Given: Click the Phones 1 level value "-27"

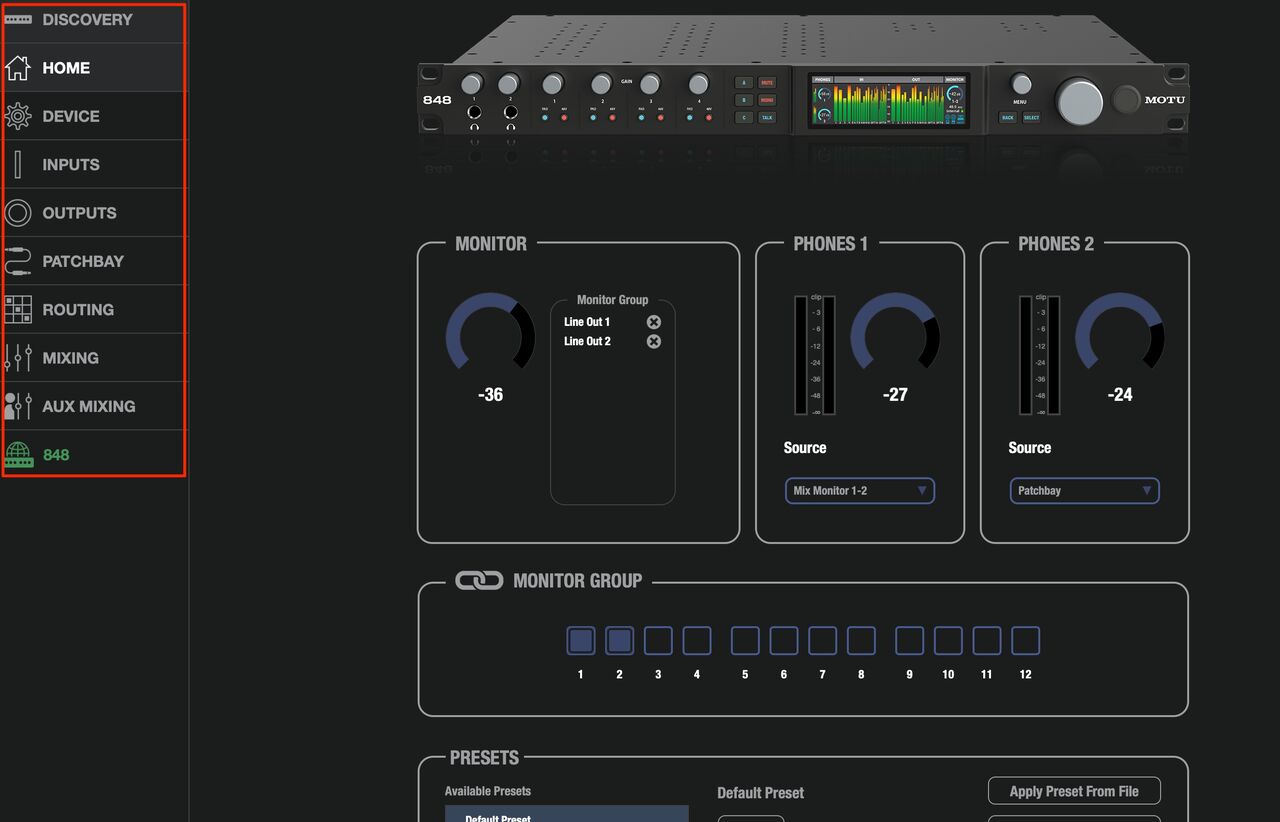Looking at the screenshot, I should 895,395.
